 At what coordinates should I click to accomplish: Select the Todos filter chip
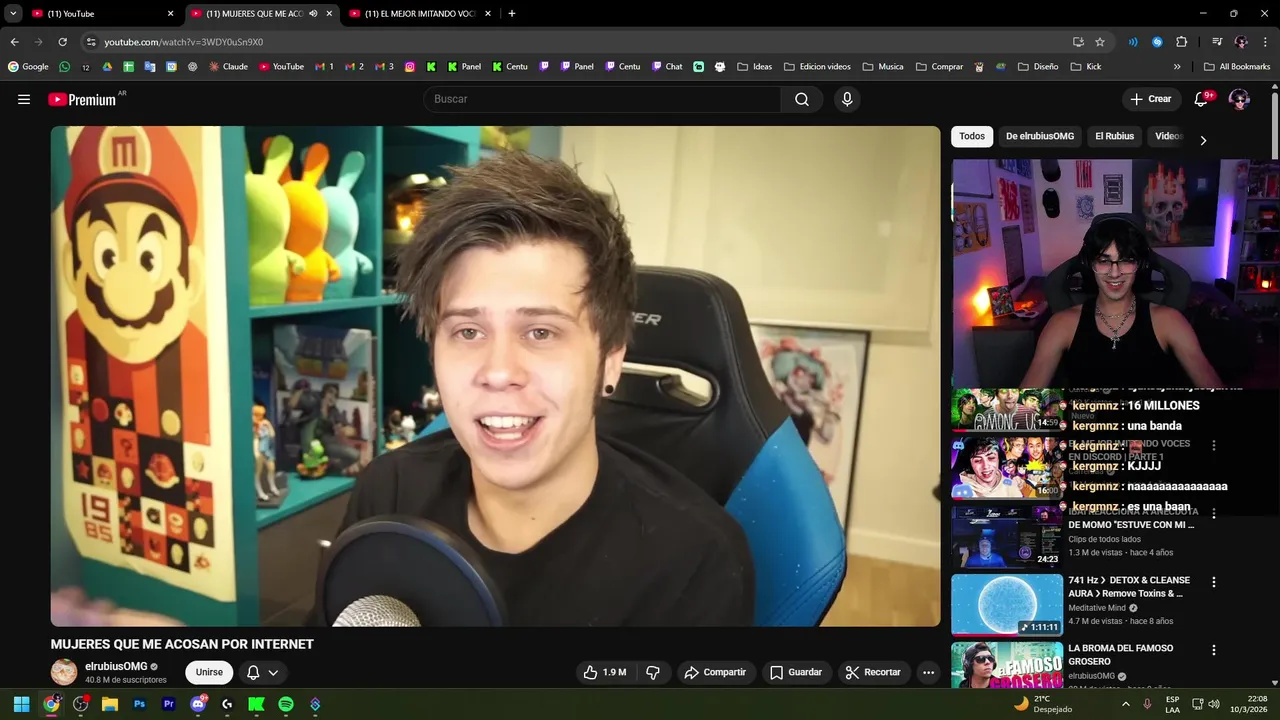tap(972, 136)
